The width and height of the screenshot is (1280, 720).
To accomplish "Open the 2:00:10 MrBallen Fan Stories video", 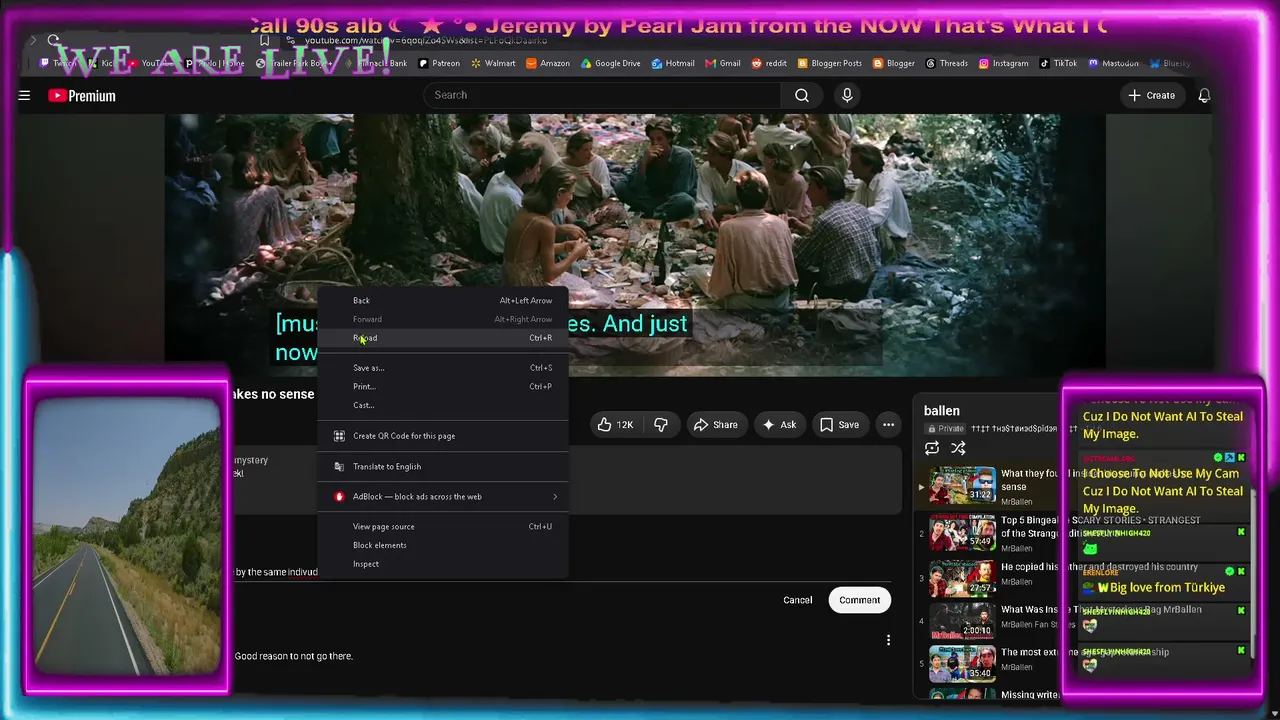I will (x=963, y=621).
